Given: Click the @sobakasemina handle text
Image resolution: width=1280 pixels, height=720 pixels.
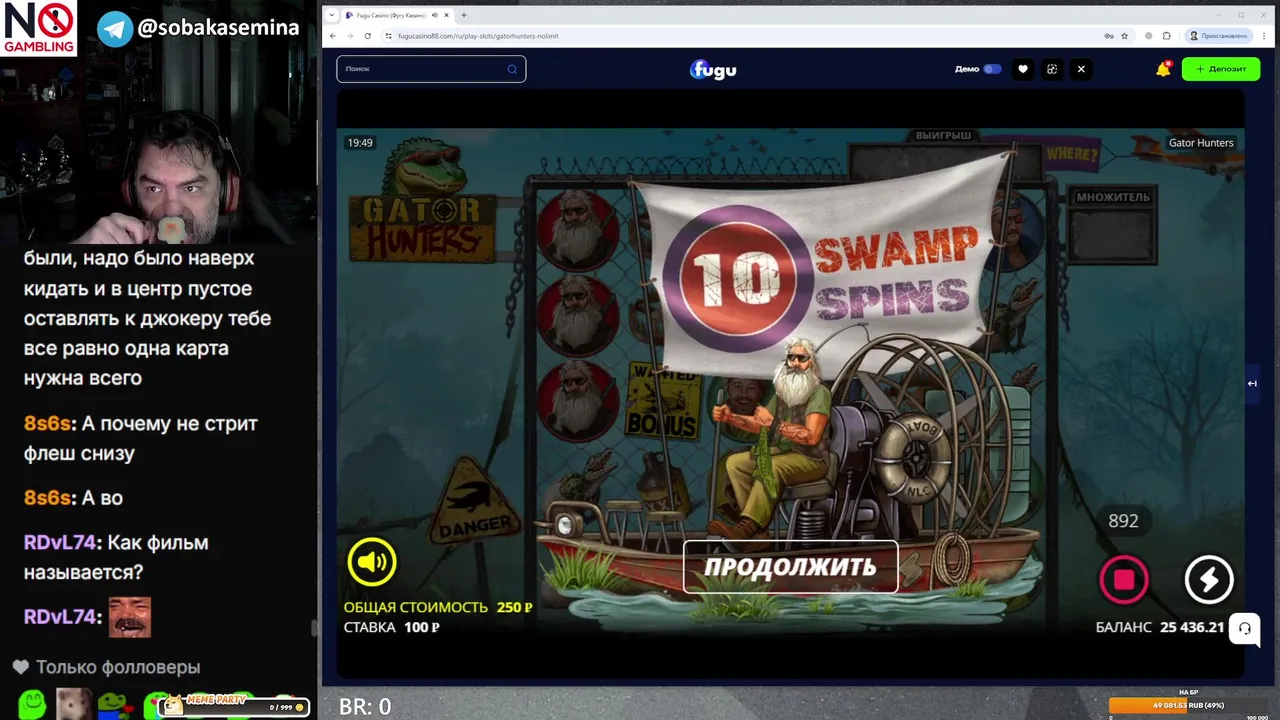Looking at the screenshot, I should pyautogui.click(x=218, y=28).
